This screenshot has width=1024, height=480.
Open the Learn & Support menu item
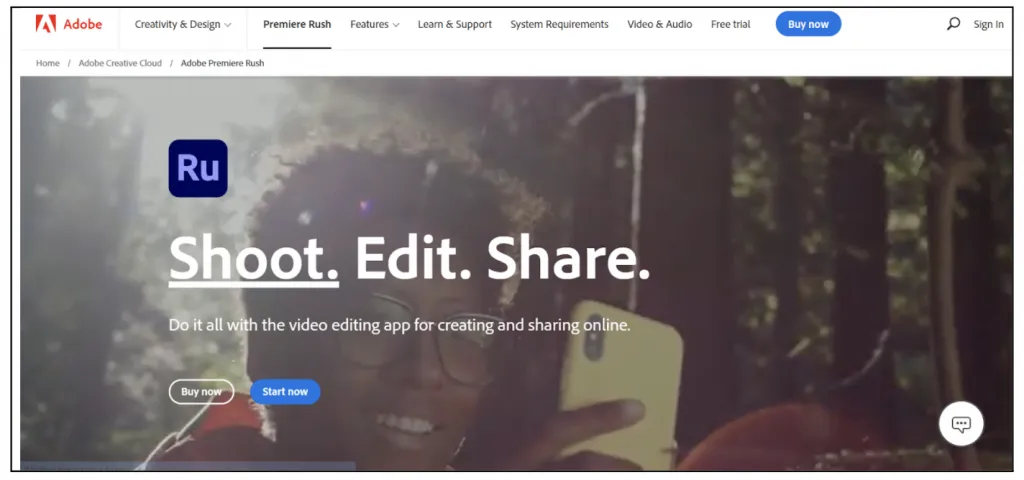pyautogui.click(x=455, y=24)
